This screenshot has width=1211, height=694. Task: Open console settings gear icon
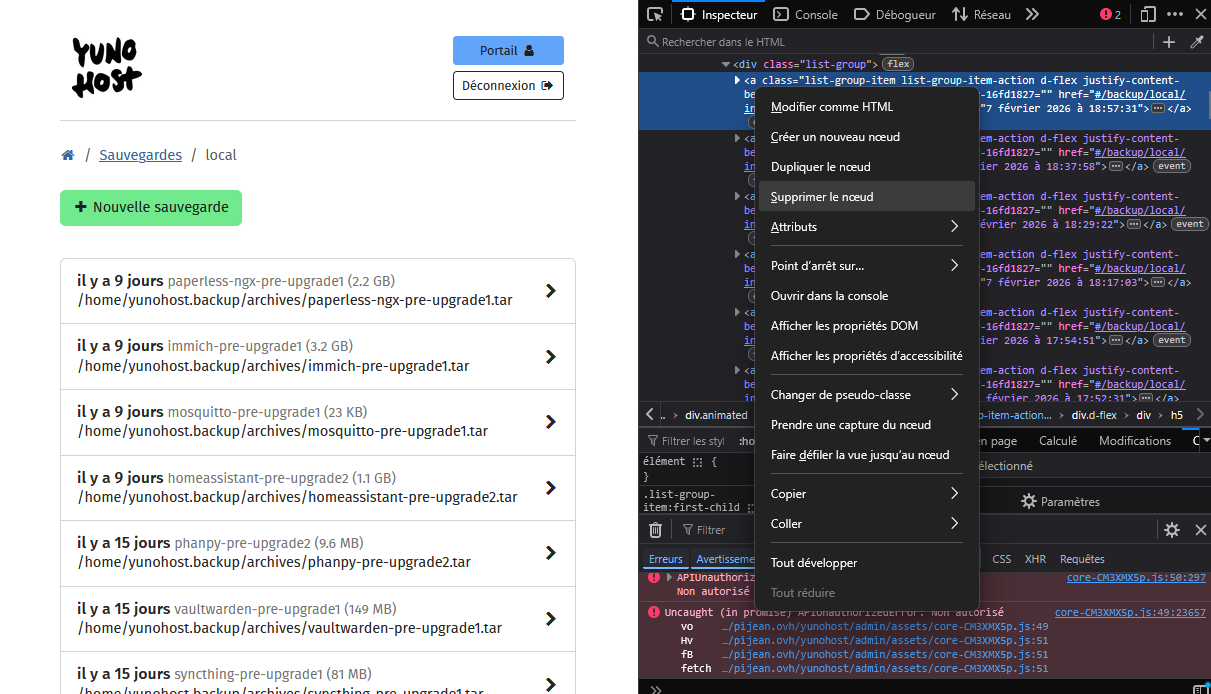tap(1172, 530)
